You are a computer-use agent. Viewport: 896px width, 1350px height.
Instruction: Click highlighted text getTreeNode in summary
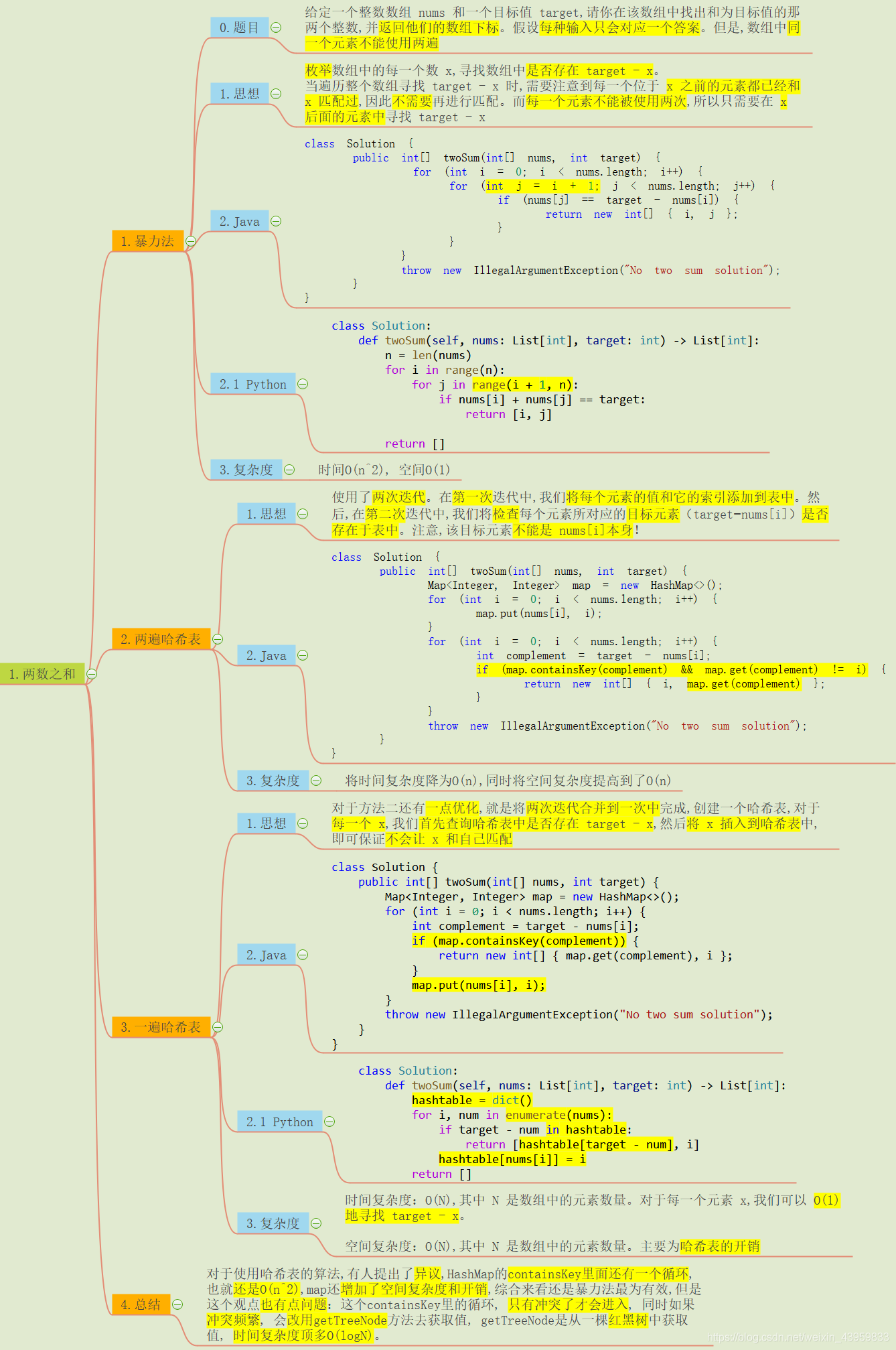(350, 1320)
